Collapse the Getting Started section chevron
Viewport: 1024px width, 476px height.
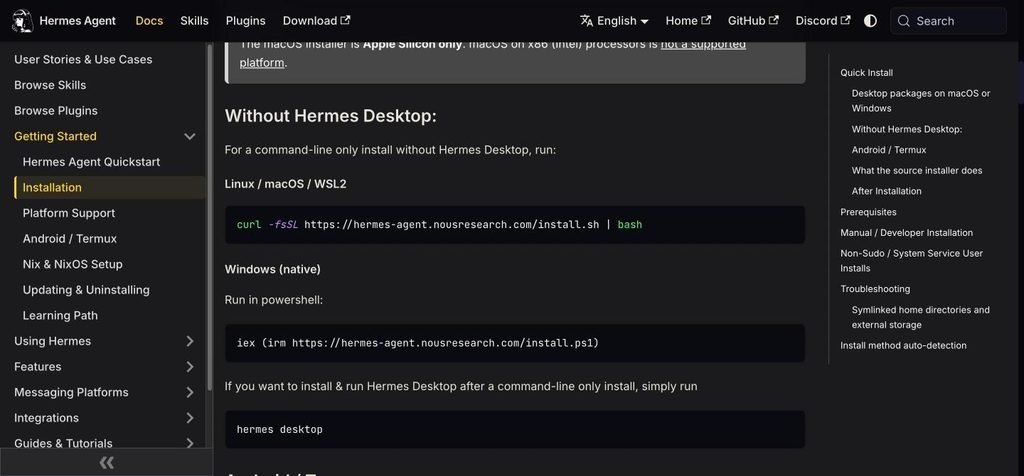click(189, 136)
